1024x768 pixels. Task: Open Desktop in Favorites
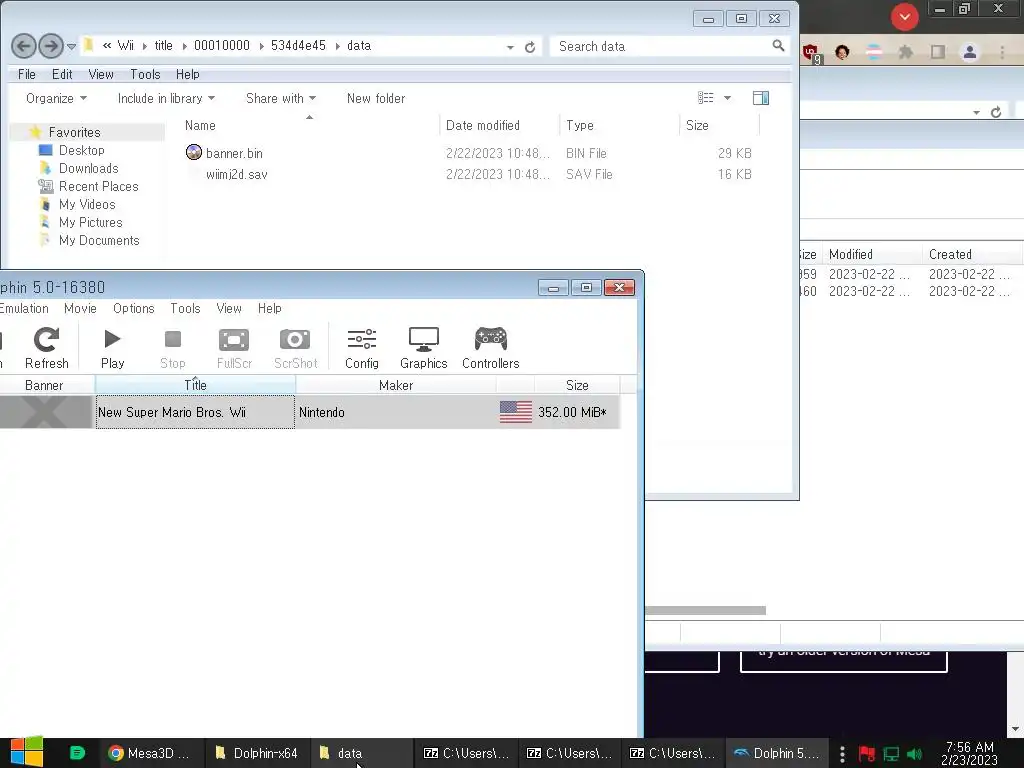tap(82, 150)
